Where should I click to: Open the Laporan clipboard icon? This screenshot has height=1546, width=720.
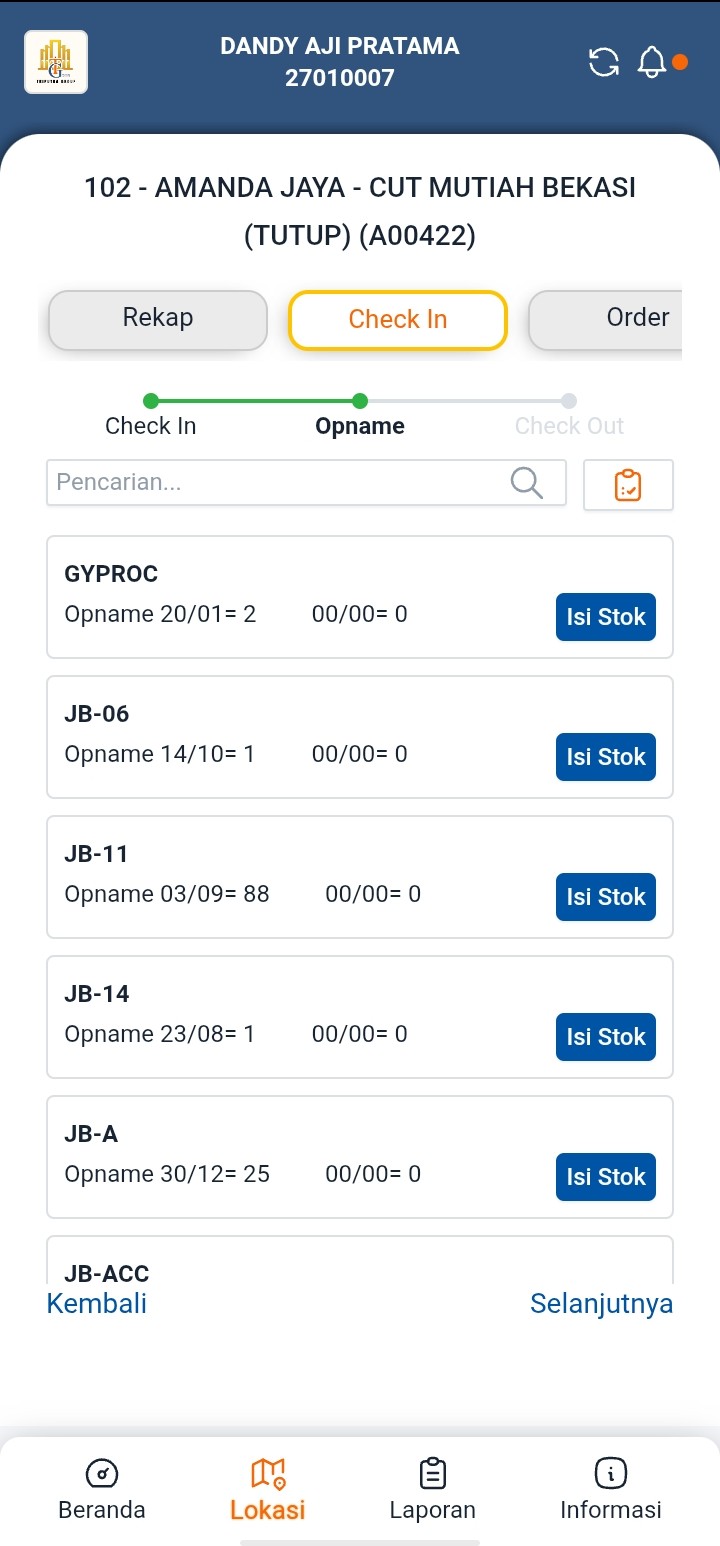point(432,1473)
